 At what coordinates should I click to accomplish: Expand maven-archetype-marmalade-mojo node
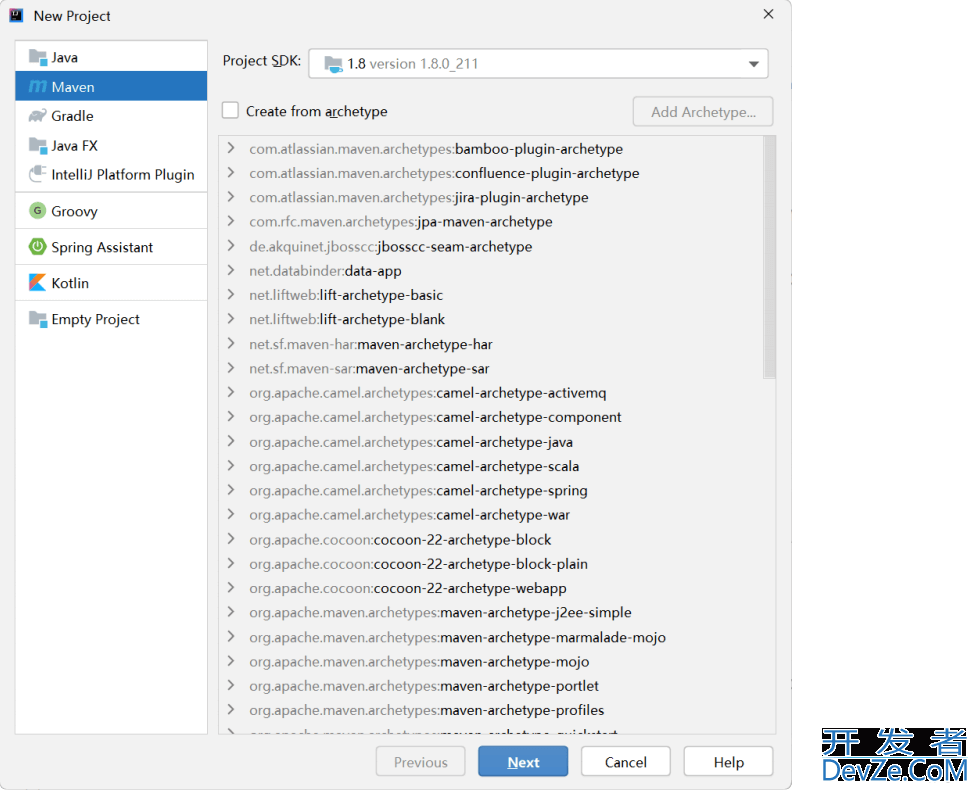point(231,637)
